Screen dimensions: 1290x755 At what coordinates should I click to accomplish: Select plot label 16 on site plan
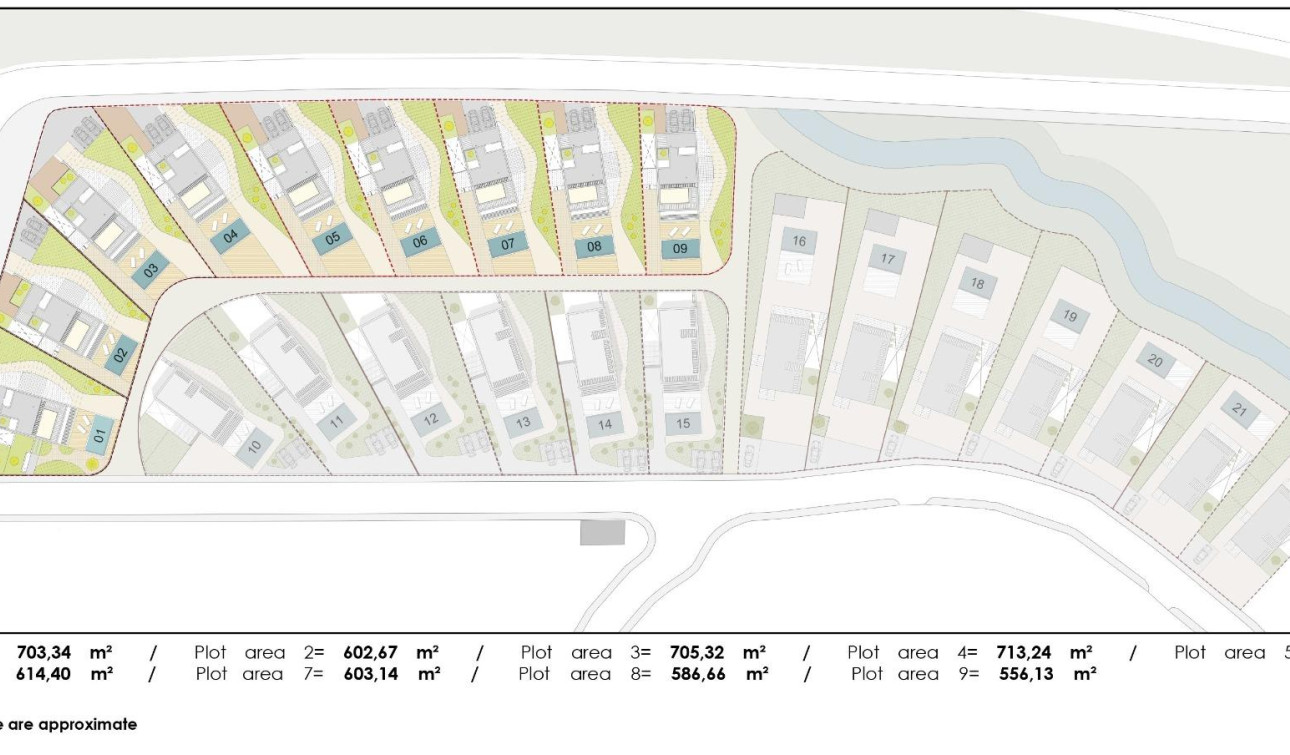click(x=799, y=241)
